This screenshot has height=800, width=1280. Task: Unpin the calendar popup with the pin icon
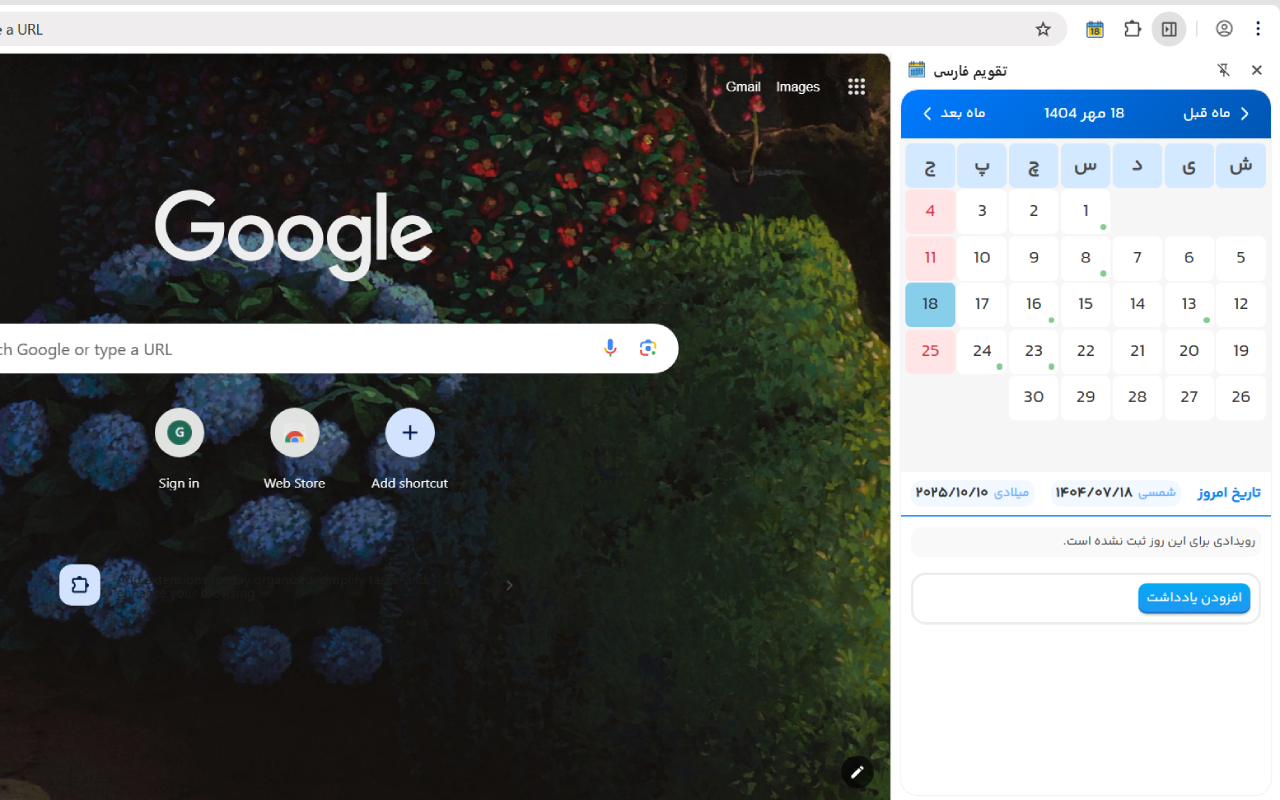(x=1223, y=70)
